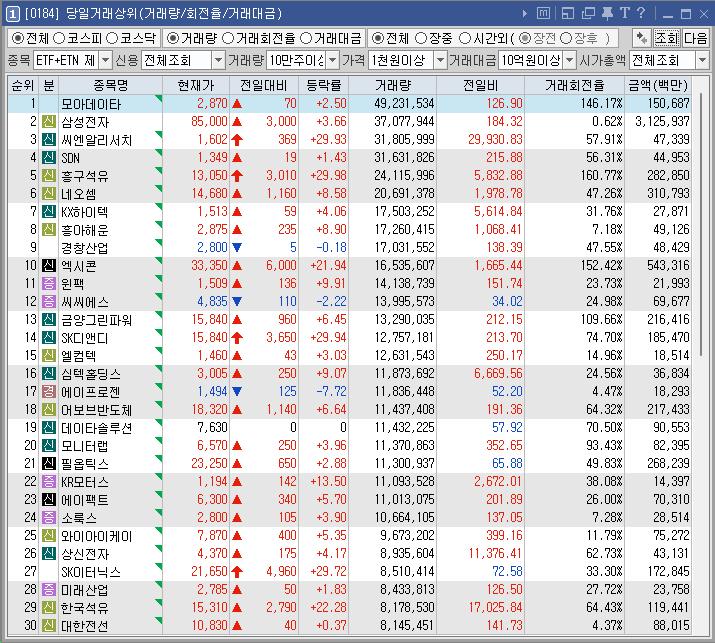Sort by the 금액(백만) column header
The width and height of the screenshot is (715, 643).
pyautogui.click(x=658, y=85)
